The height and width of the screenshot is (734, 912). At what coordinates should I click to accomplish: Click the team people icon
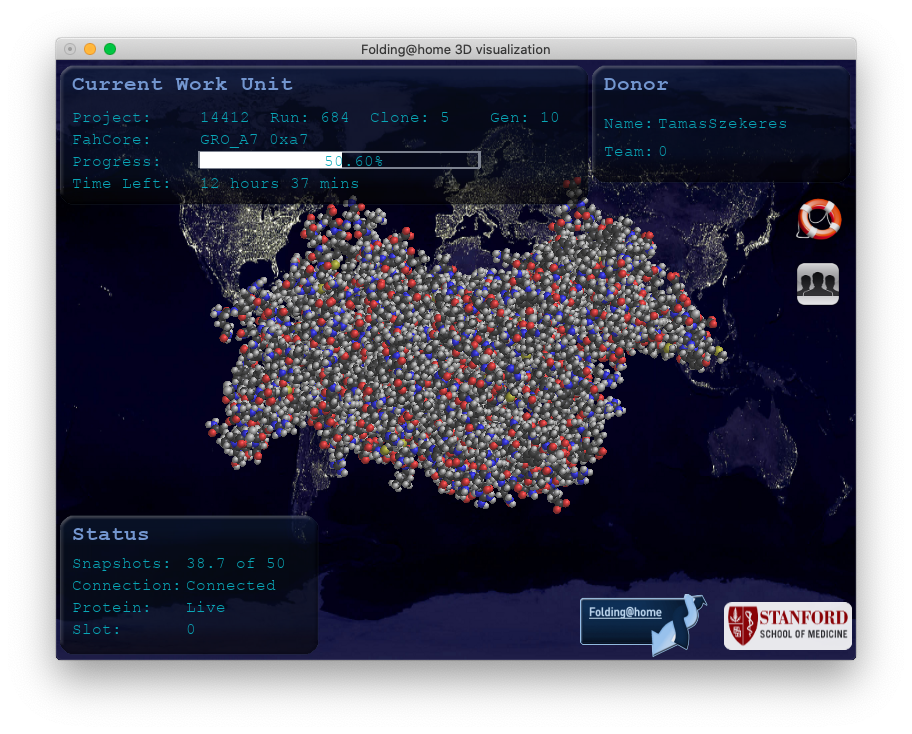818,284
